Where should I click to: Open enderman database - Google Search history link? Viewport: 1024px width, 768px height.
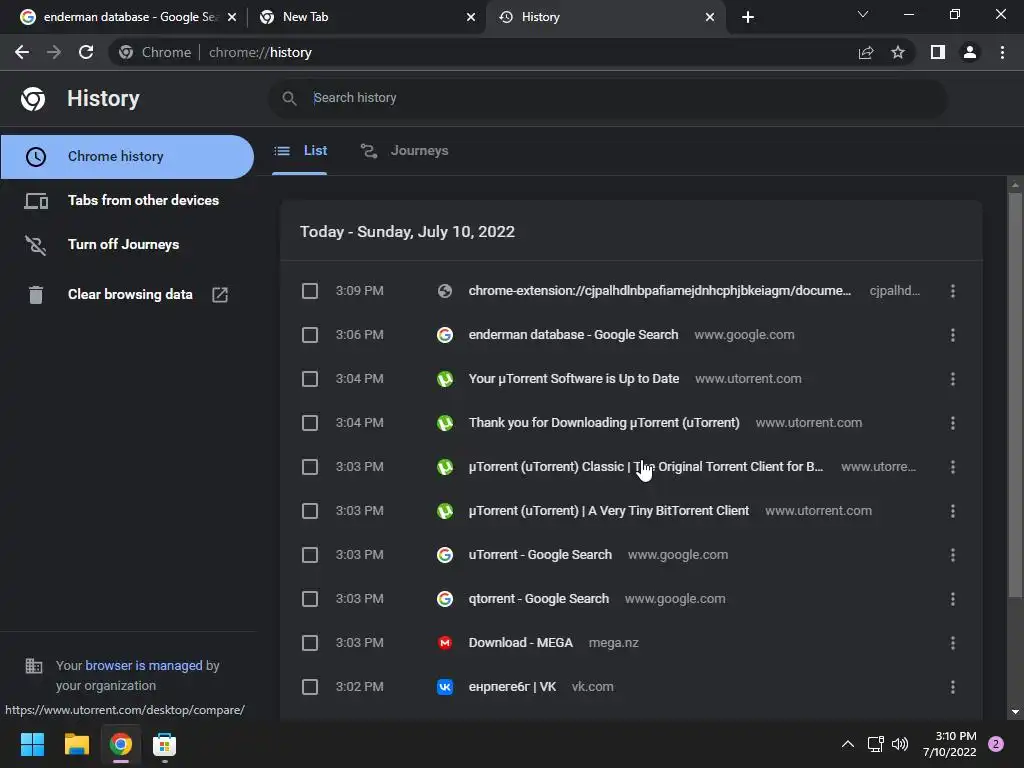pyautogui.click(x=573, y=335)
